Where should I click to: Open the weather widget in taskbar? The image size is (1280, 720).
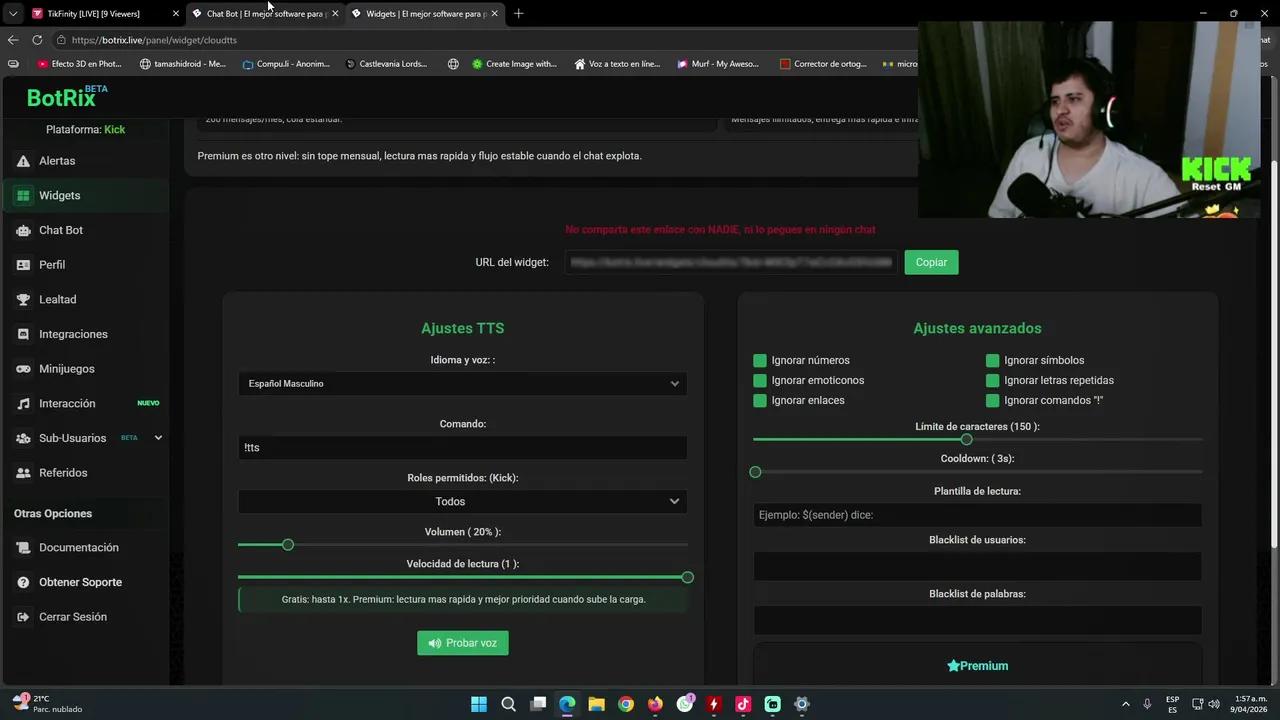pos(46,704)
